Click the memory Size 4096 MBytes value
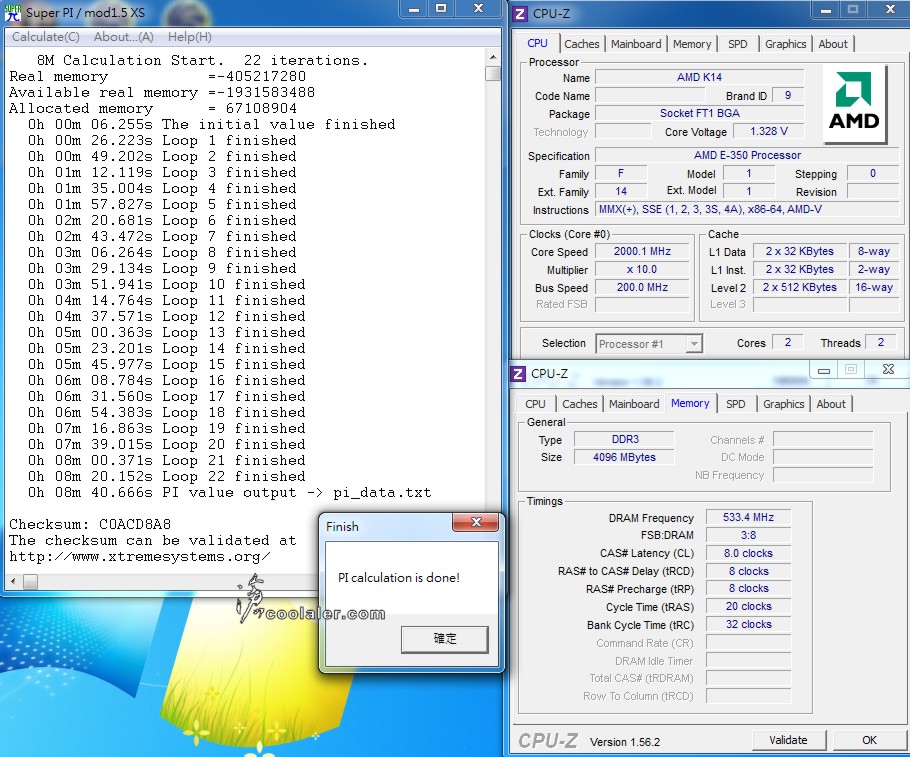This screenshot has height=757, width=910. coord(624,457)
